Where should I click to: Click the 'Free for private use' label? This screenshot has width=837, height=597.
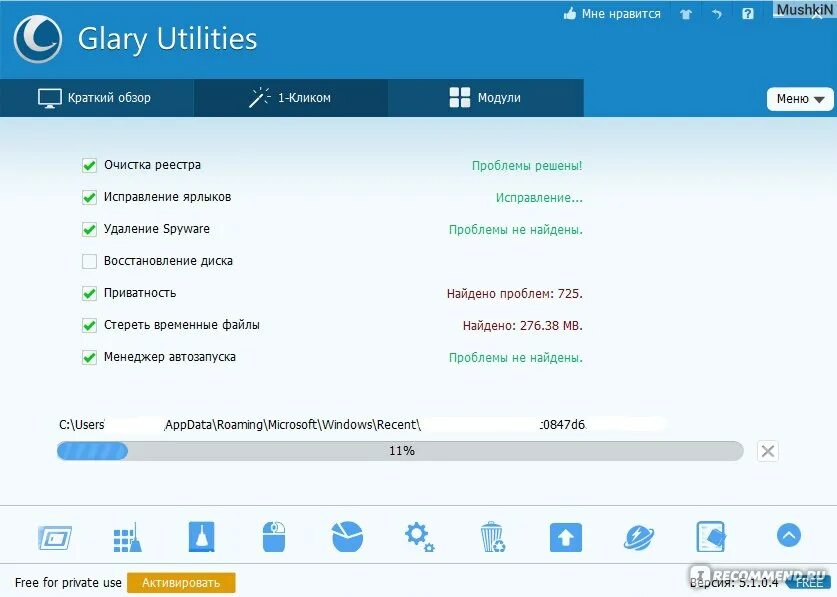pos(68,583)
